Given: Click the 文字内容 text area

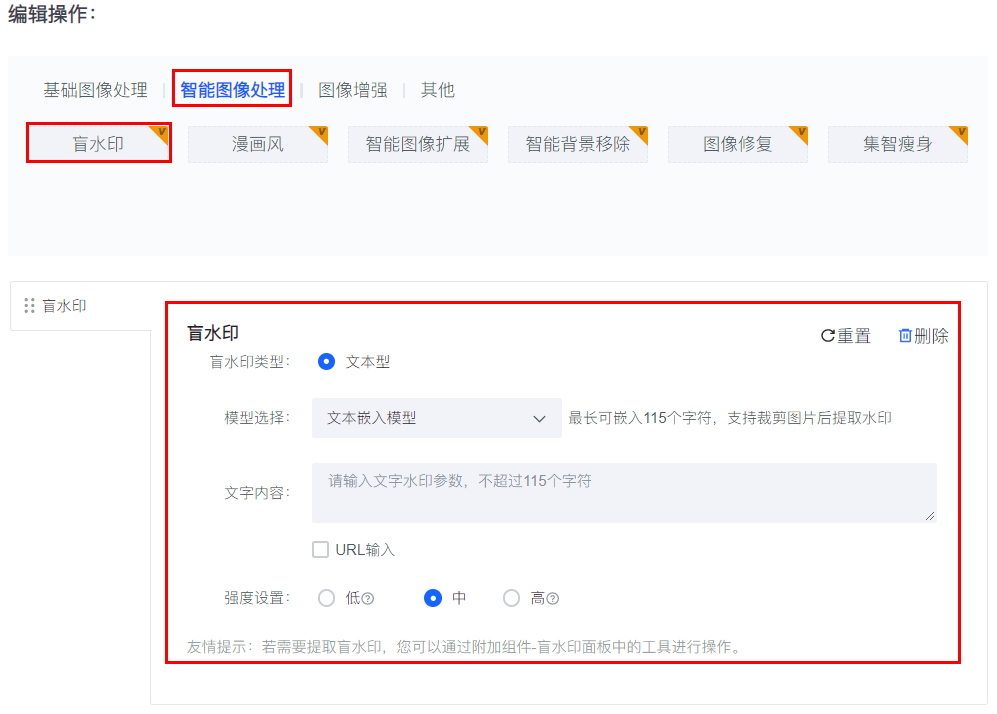Looking at the screenshot, I should [624, 493].
